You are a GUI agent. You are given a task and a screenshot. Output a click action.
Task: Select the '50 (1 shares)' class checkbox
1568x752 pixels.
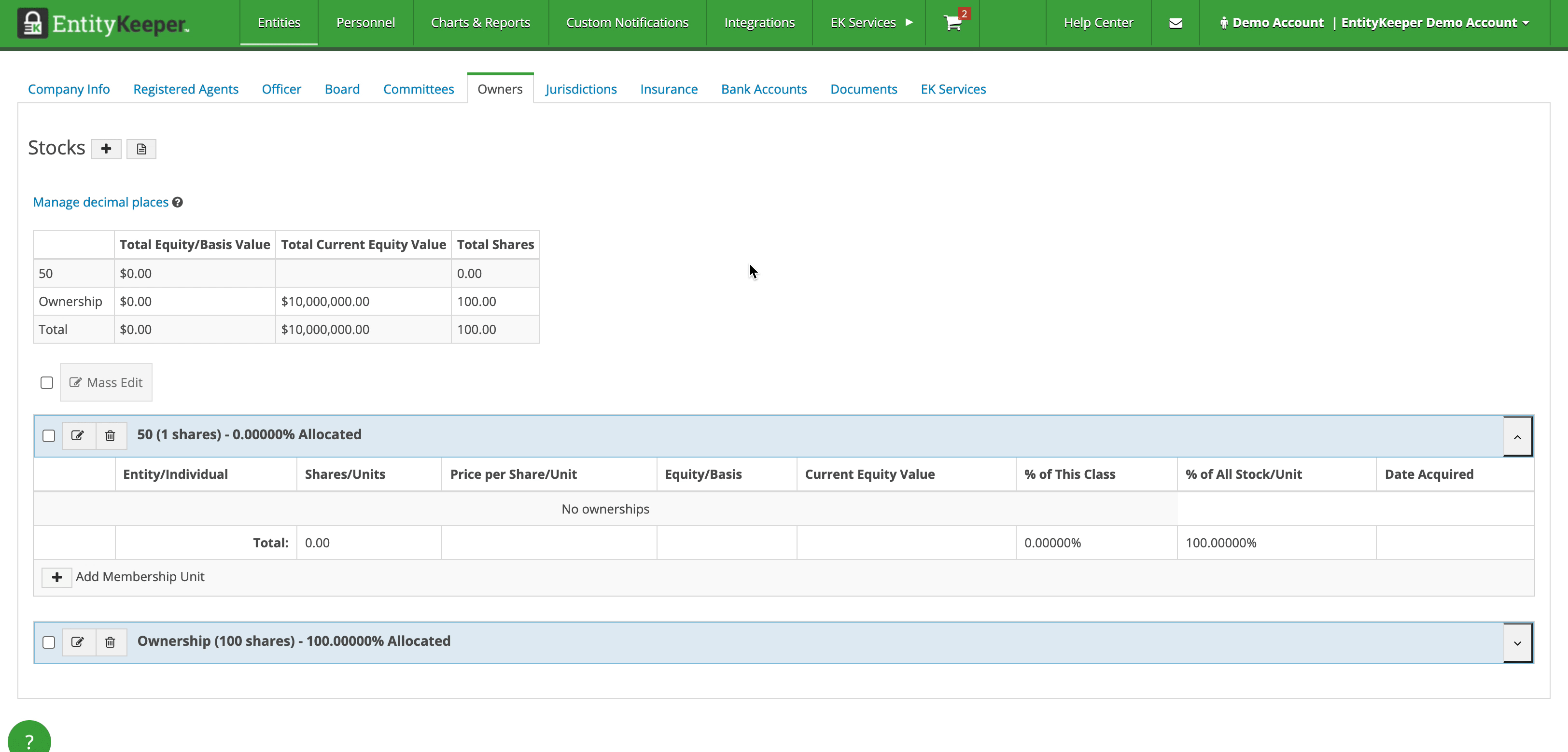pyautogui.click(x=49, y=436)
